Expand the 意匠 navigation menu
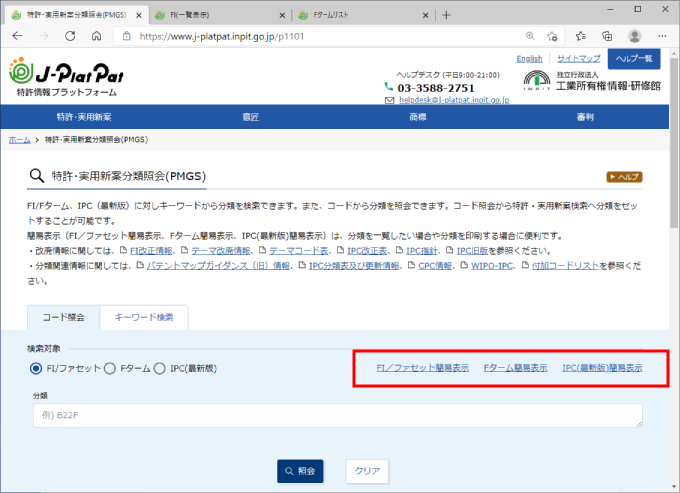680x493 pixels. (x=250, y=118)
